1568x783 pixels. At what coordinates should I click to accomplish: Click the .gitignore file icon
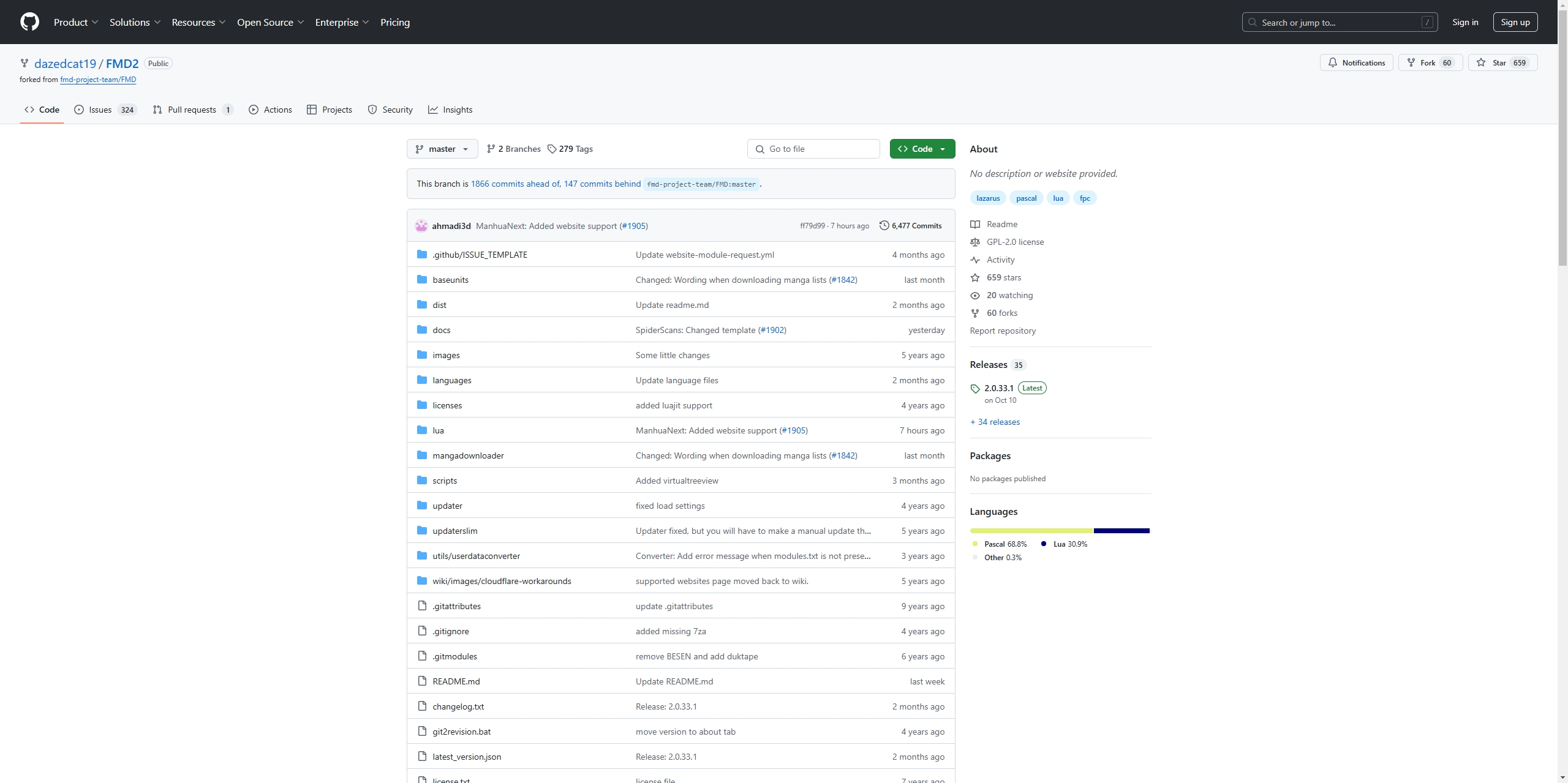click(x=422, y=631)
